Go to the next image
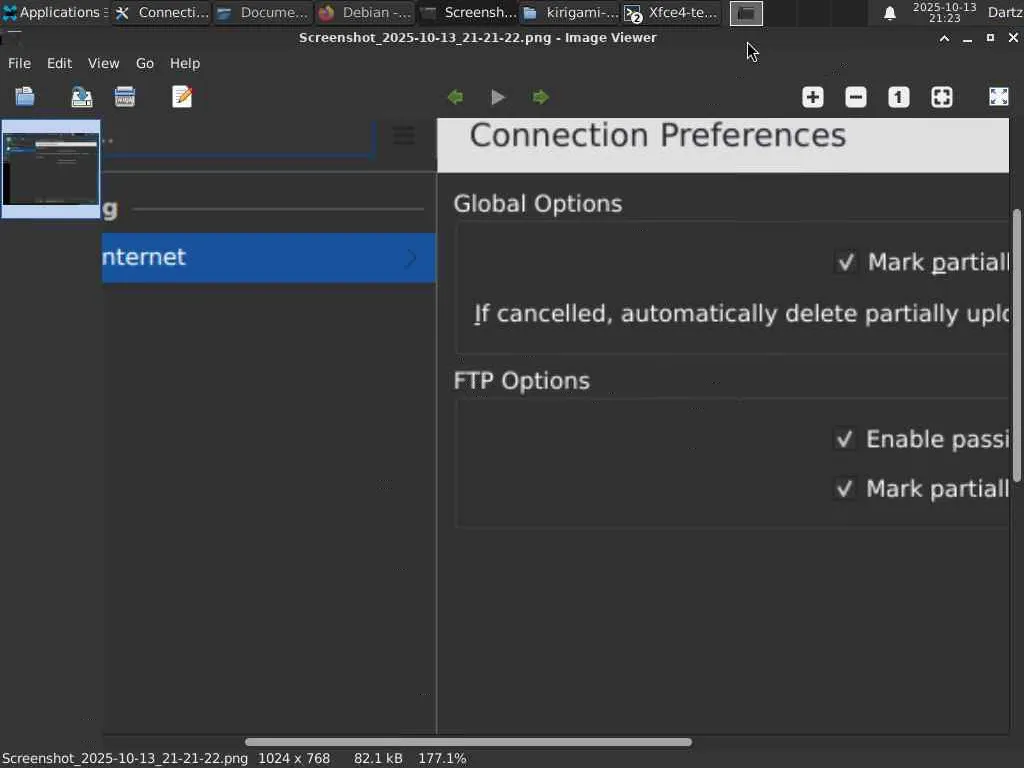The height and width of the screenshot is (768, 1024). [x=541, y=97]
